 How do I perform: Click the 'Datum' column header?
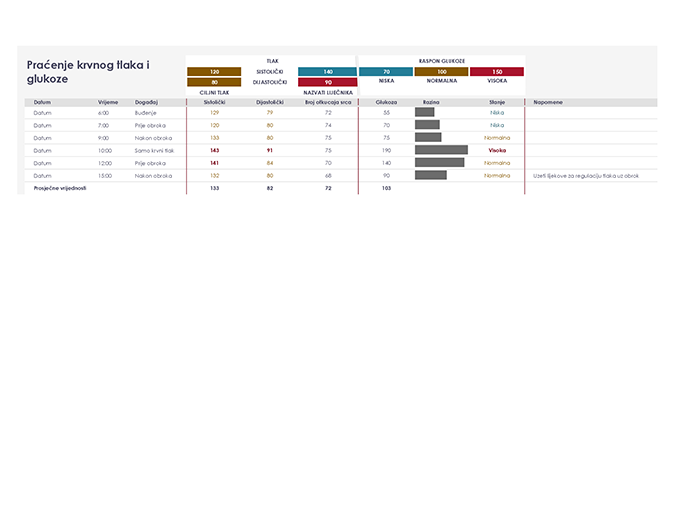coord(42,102)
